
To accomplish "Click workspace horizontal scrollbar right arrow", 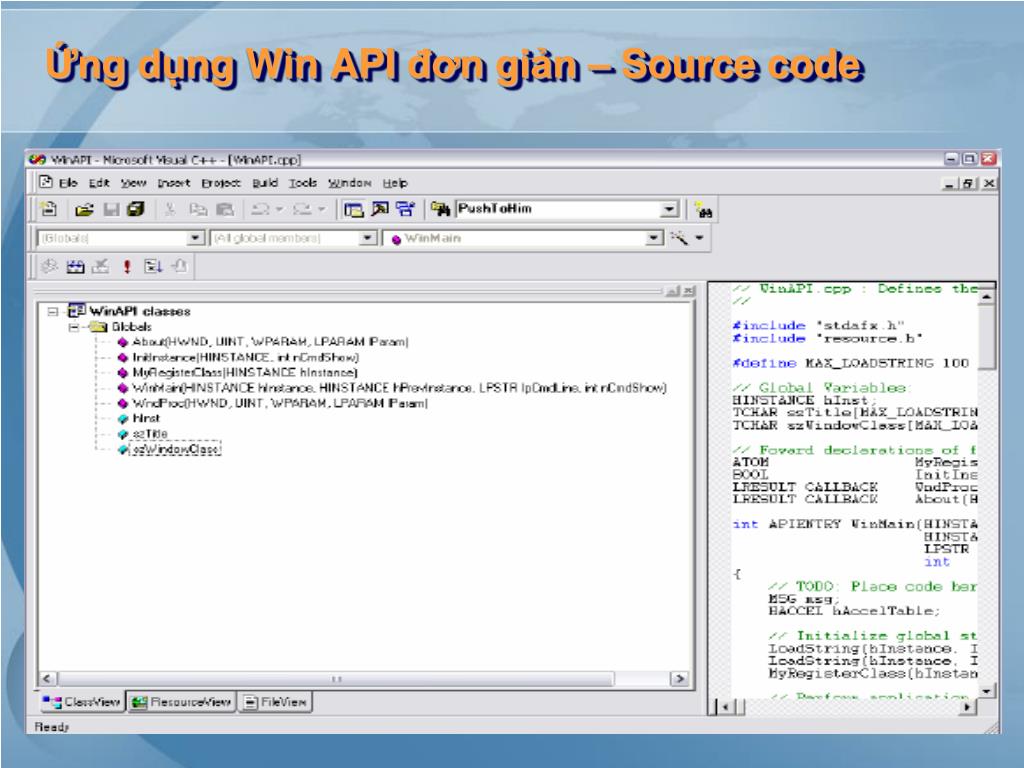I will click(x=679, y=679).
